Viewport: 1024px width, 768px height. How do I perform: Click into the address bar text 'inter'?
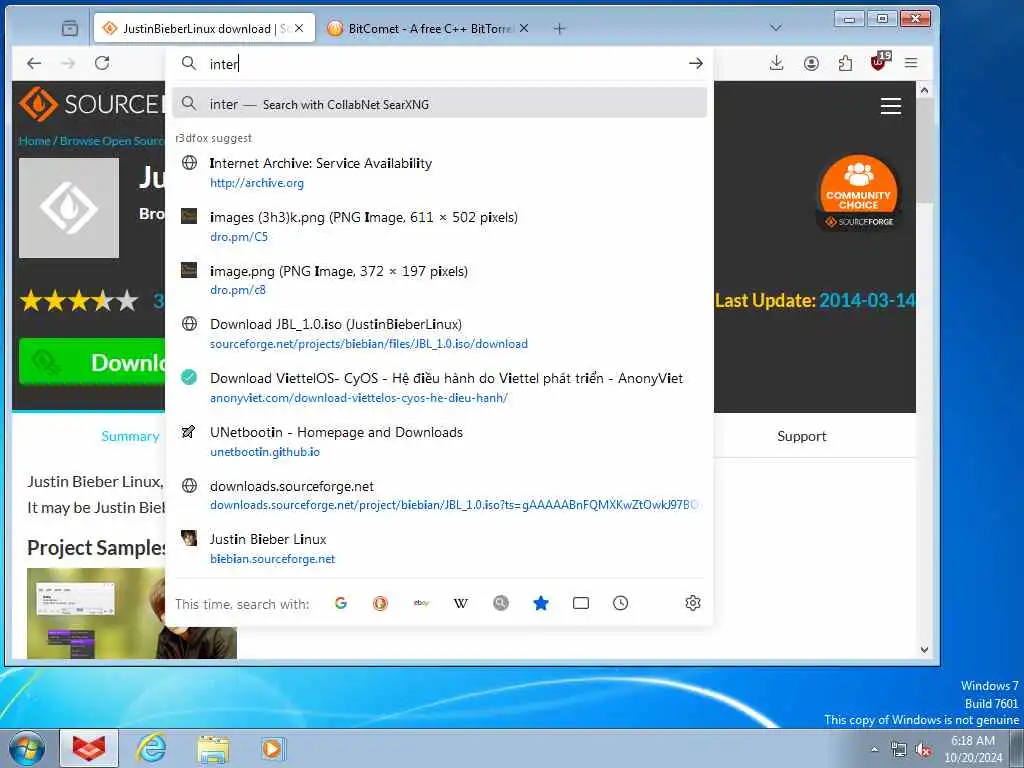(224, 64)
